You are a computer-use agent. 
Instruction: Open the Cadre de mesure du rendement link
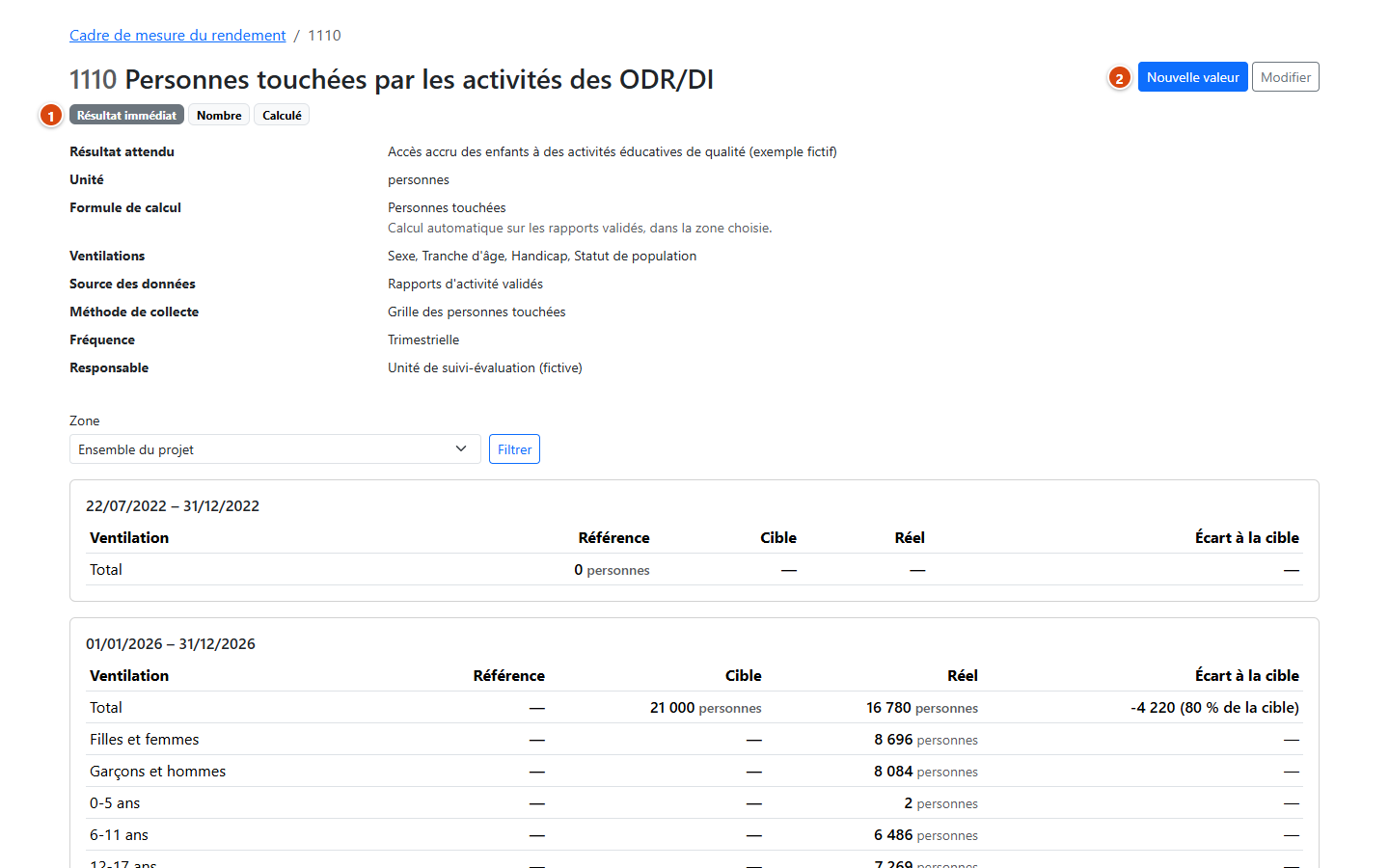tap(177, 36)
